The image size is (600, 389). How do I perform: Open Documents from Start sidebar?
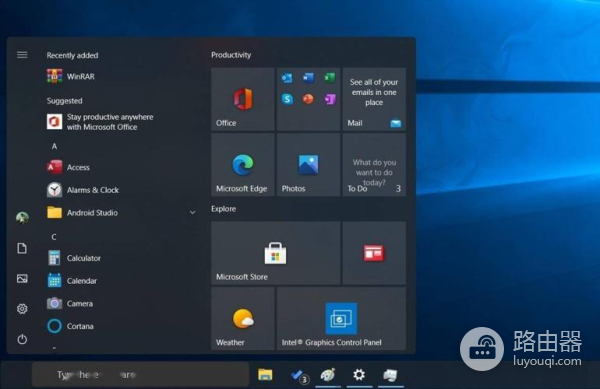coord(22,248)
